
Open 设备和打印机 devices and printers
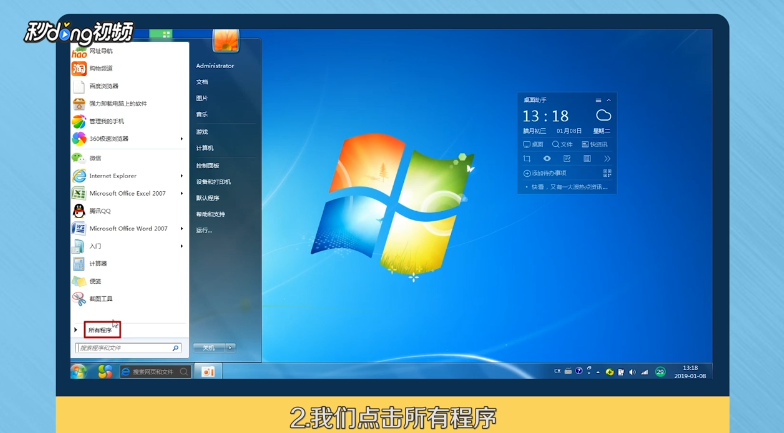click(214, 182)
